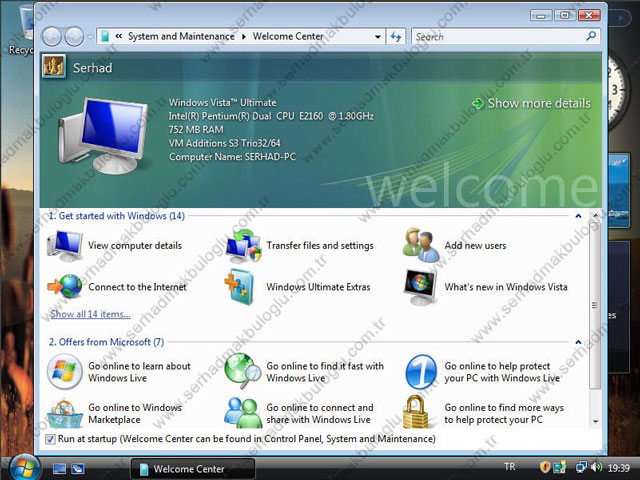Click the Forward navigation button

[x=74, y=37]
